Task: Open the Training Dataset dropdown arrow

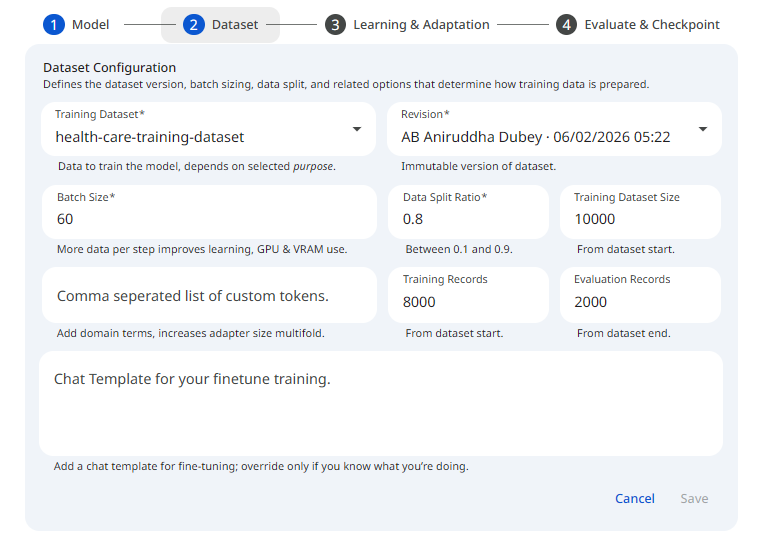Action: coord(357,129)
